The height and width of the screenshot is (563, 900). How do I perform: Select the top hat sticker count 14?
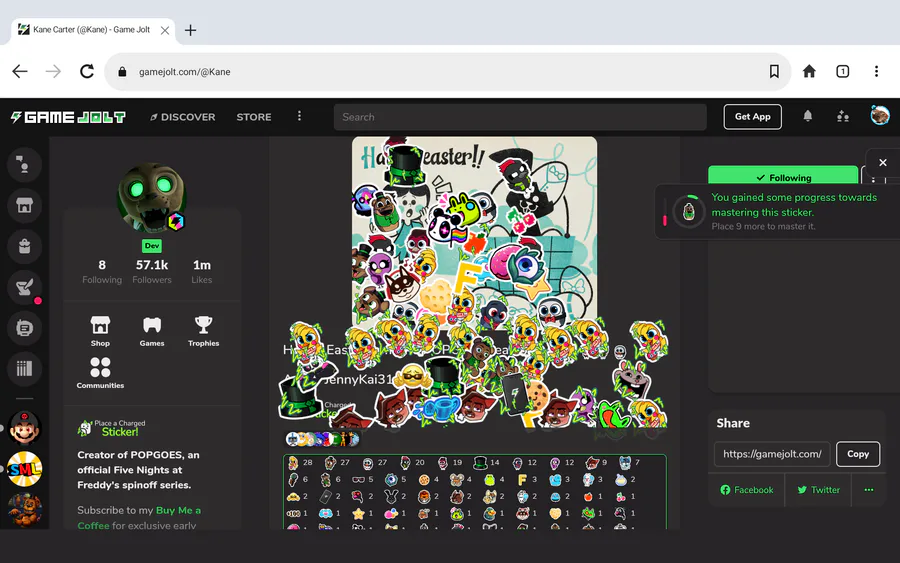point(486,463)
